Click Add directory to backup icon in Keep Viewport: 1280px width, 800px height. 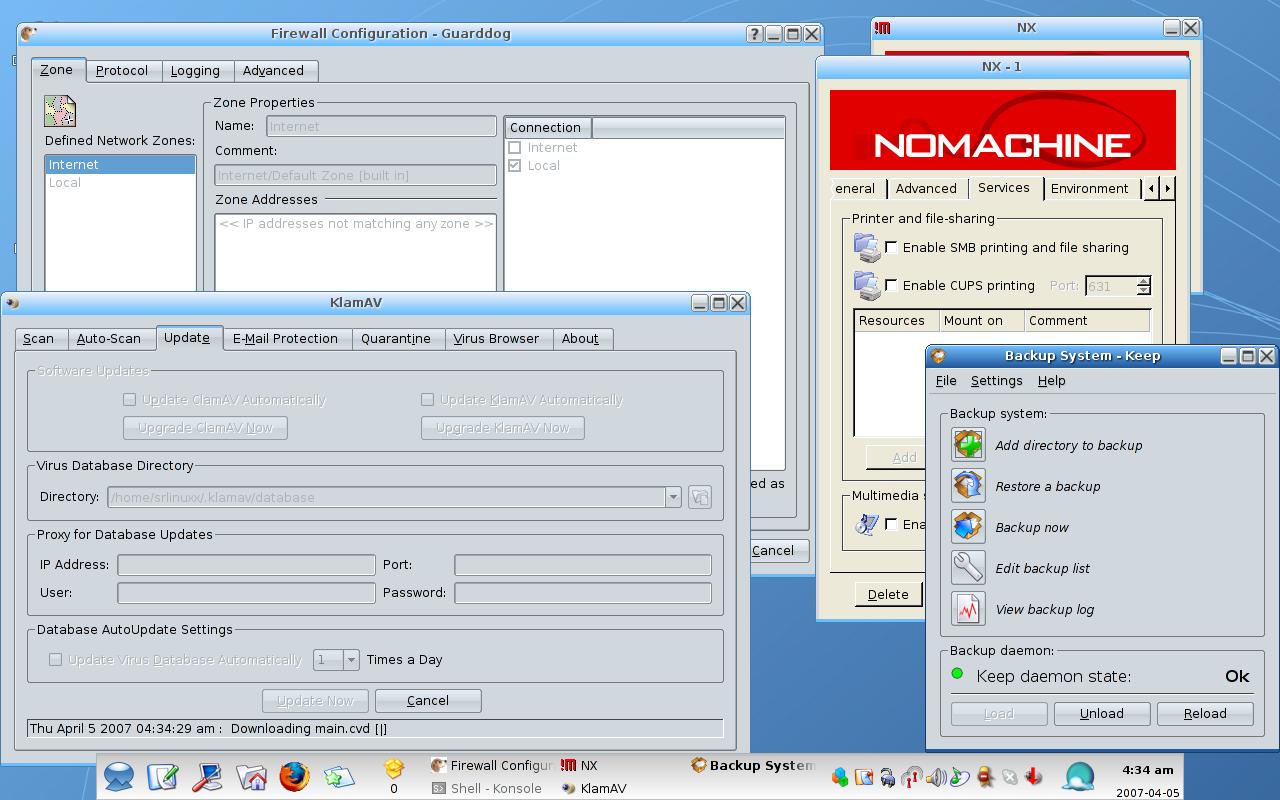point(968,445)
